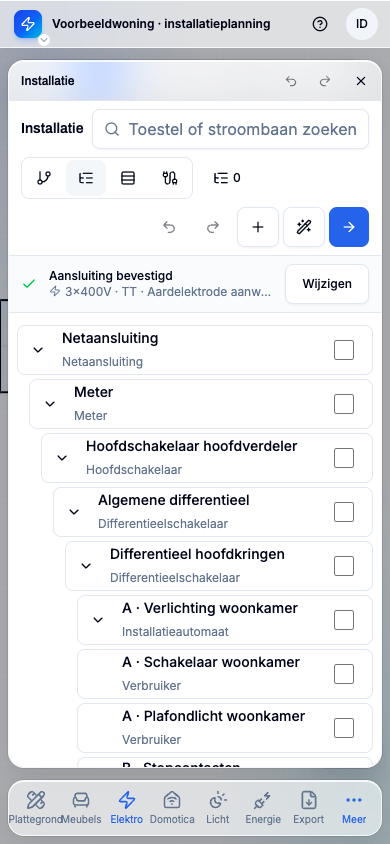Redo via the Installatie panel header arrow
Image resolution: width=390 pixels, height=844 pixels.
point(325,81)
